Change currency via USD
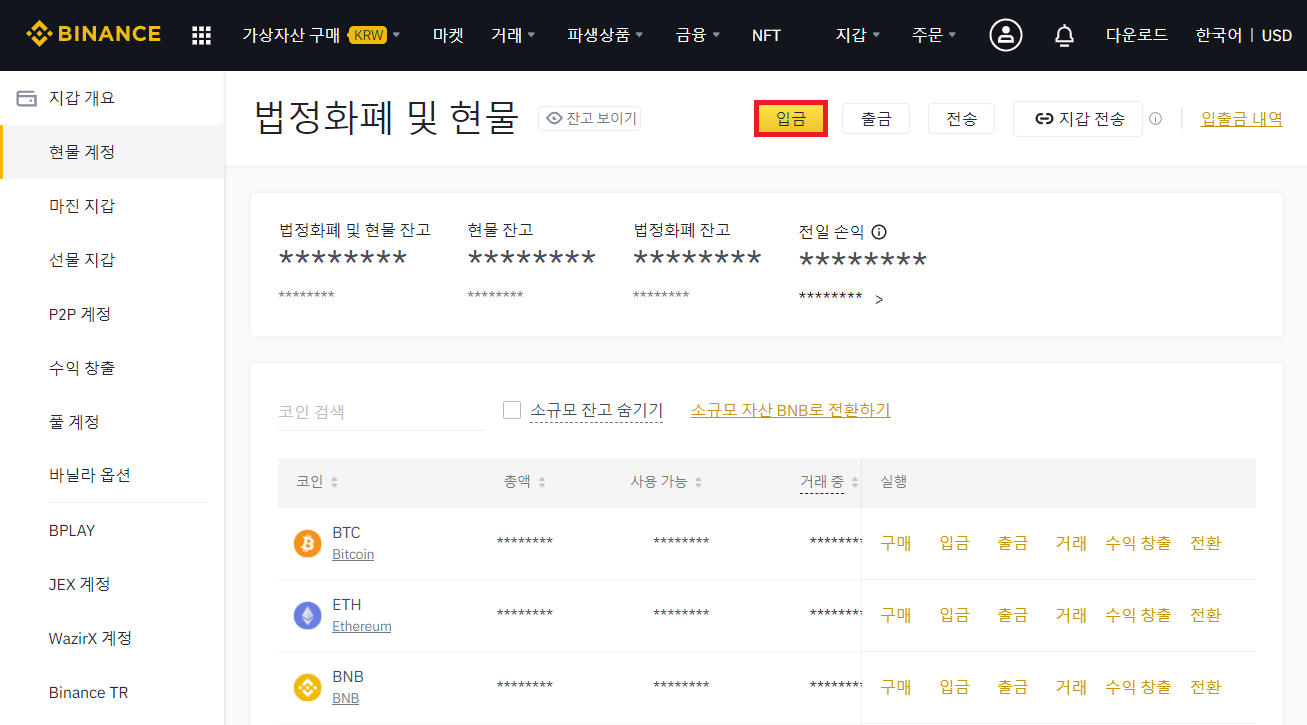 [x=1277, y=35]
